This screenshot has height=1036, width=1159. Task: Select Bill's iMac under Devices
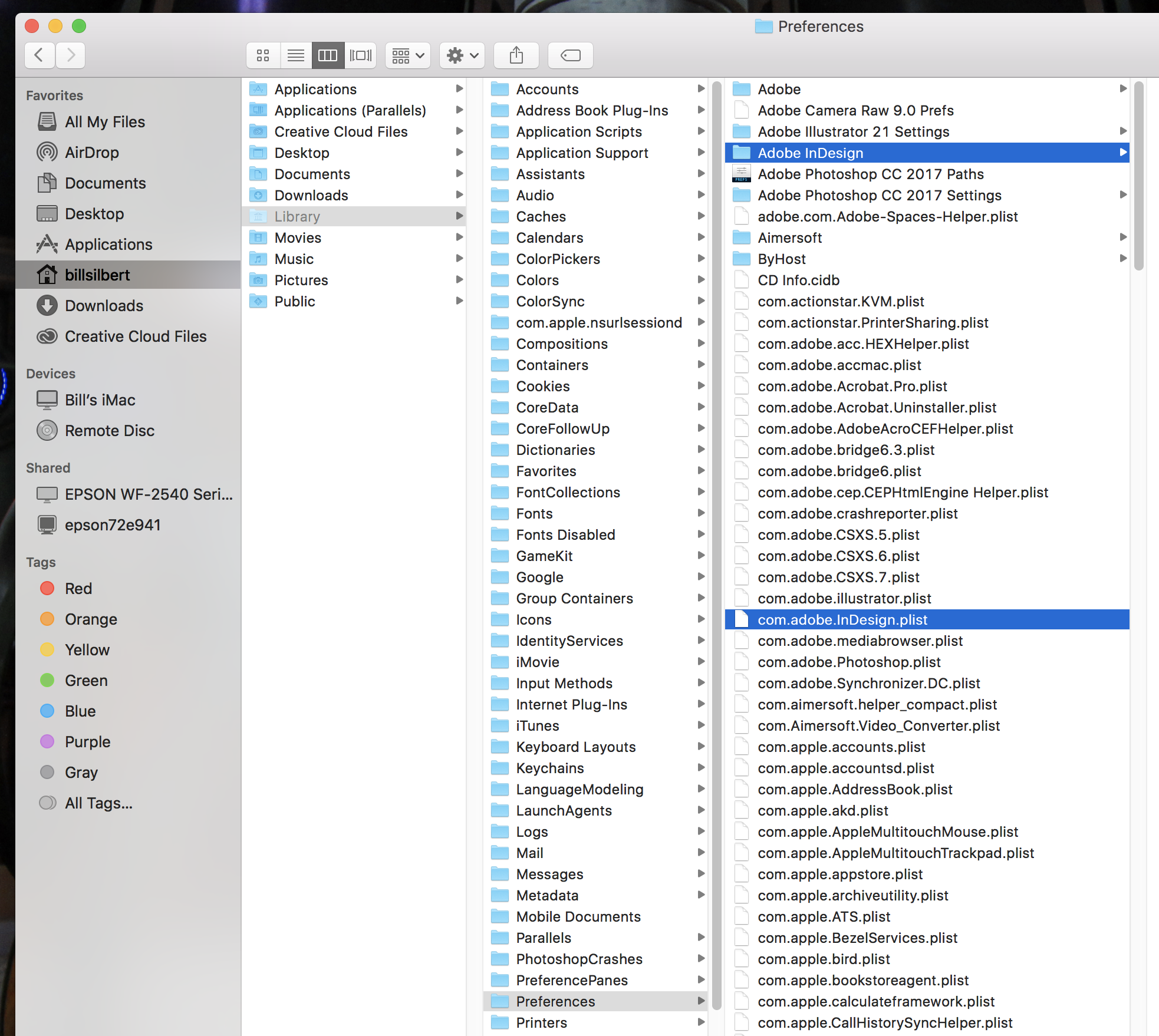(x=128, y=400)
